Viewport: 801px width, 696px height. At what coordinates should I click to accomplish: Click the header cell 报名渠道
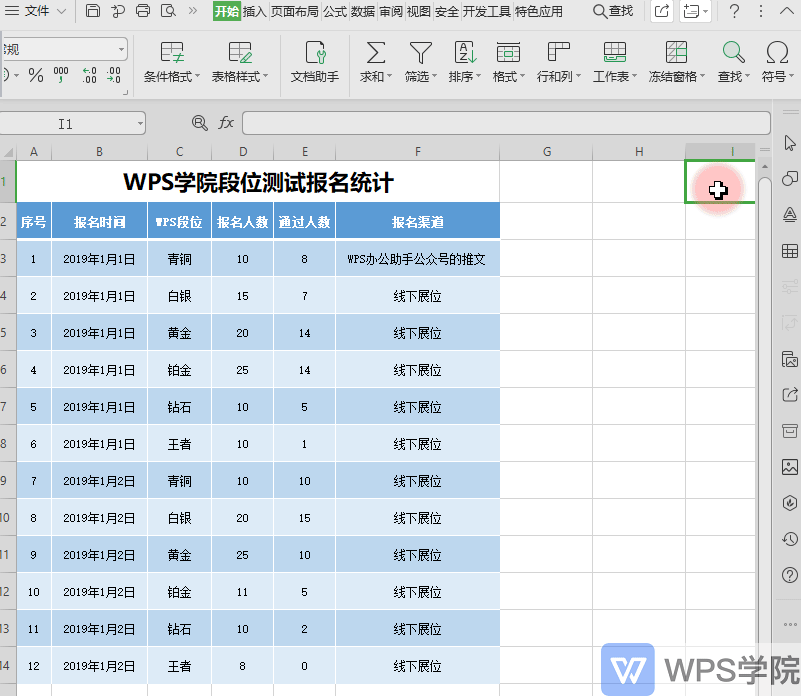point(417,221)
